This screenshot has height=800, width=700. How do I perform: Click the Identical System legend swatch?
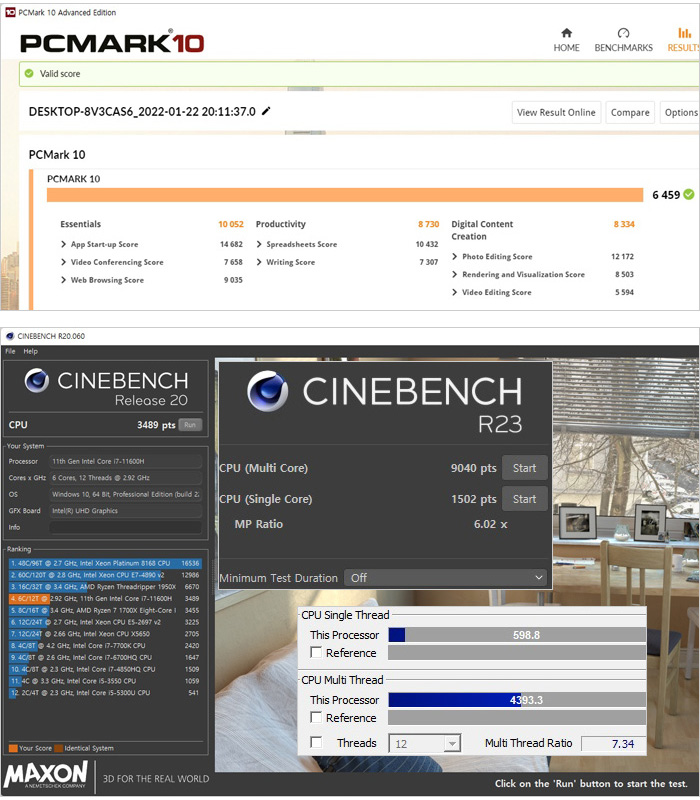[x=58, y=748]
